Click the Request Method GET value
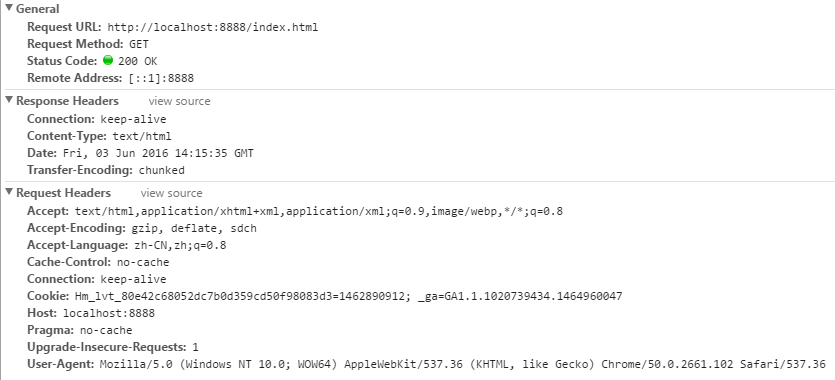Image resolution: width=835 pixels, height=380 pixels. tap(139, 44)
